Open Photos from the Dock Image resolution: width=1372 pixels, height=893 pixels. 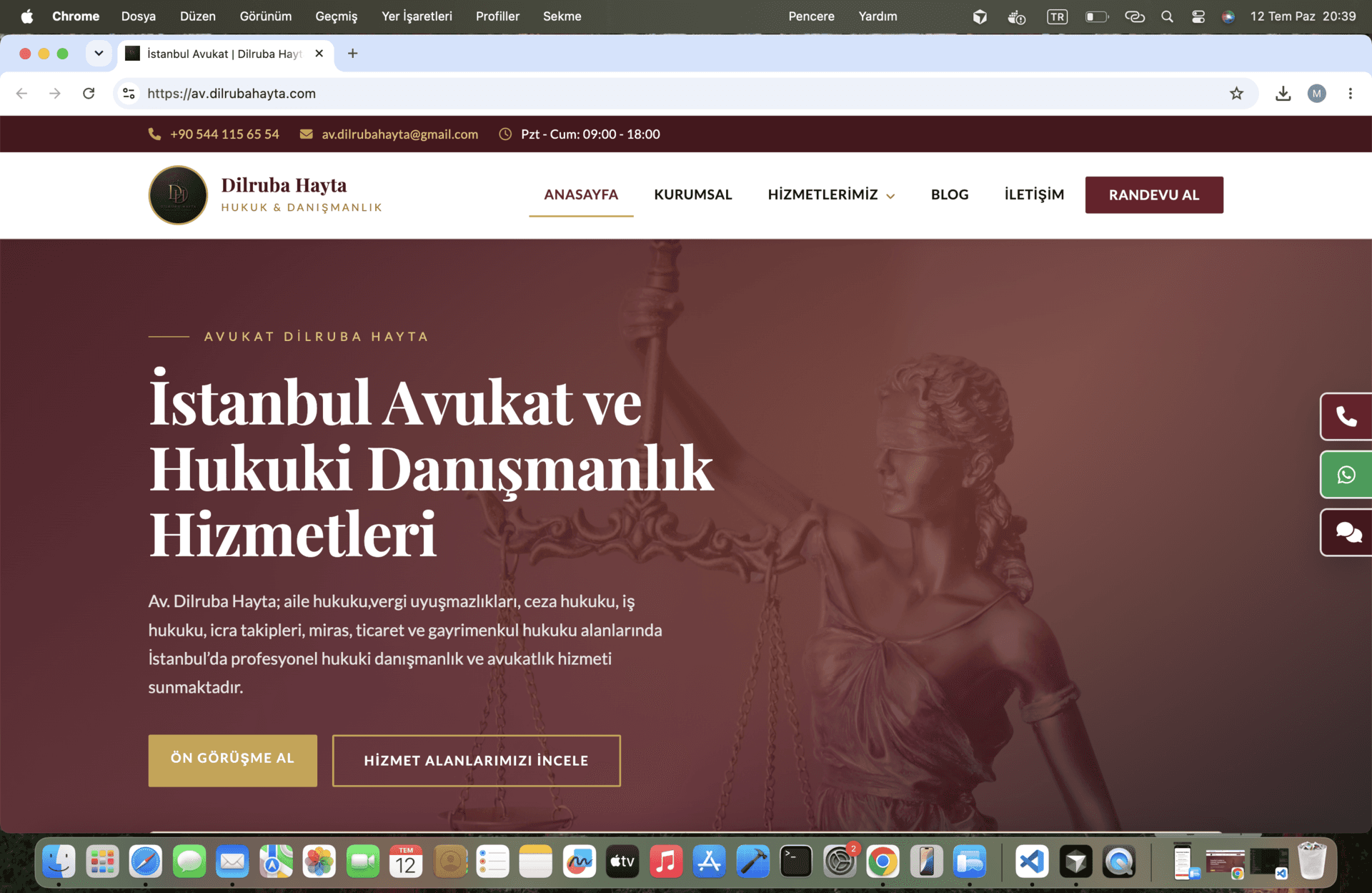click(319, 862)
